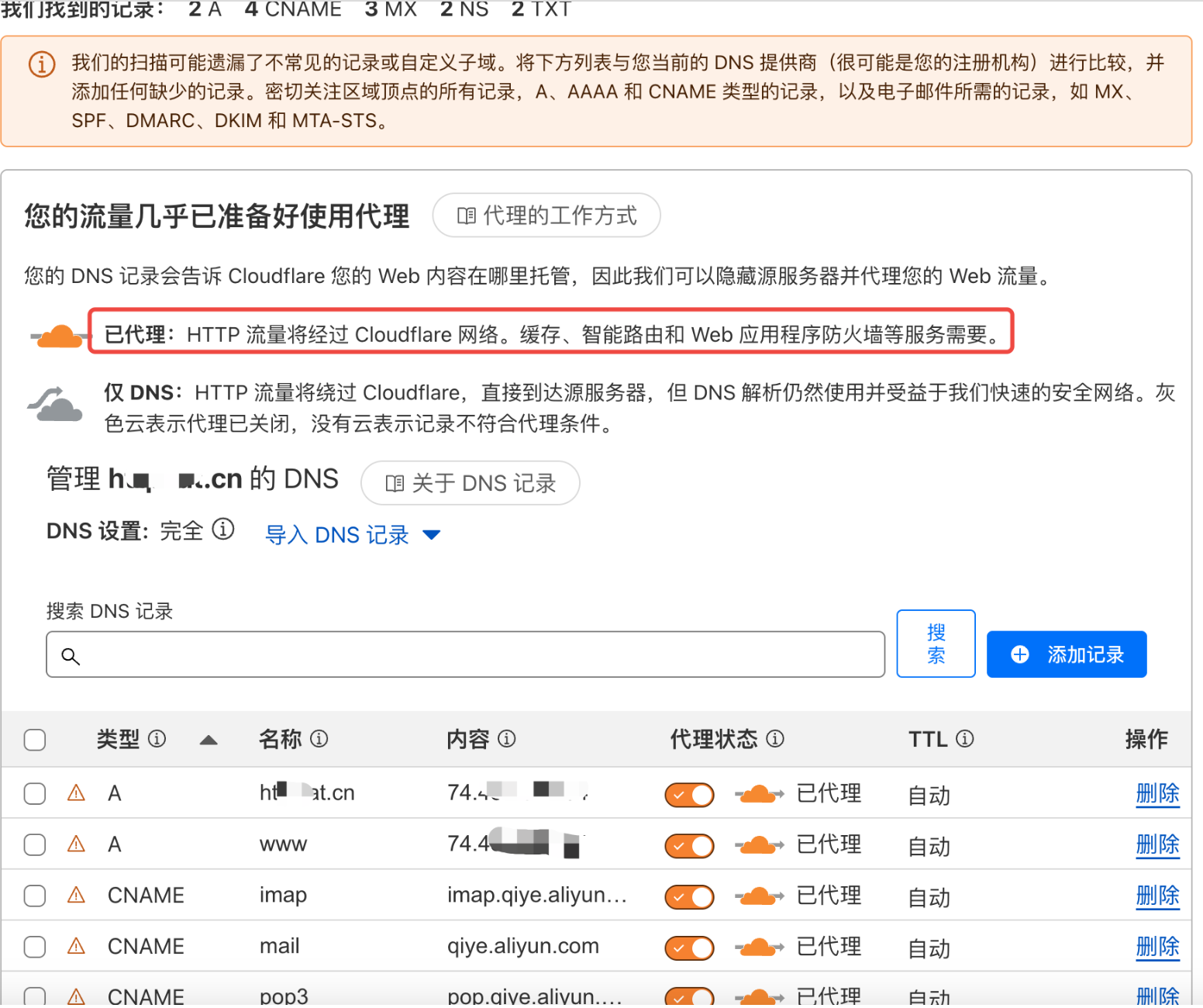Click the info icon next to DNS 设置 完全
This screenshot has width=1203, height=1008.
[x=223, y=529]
